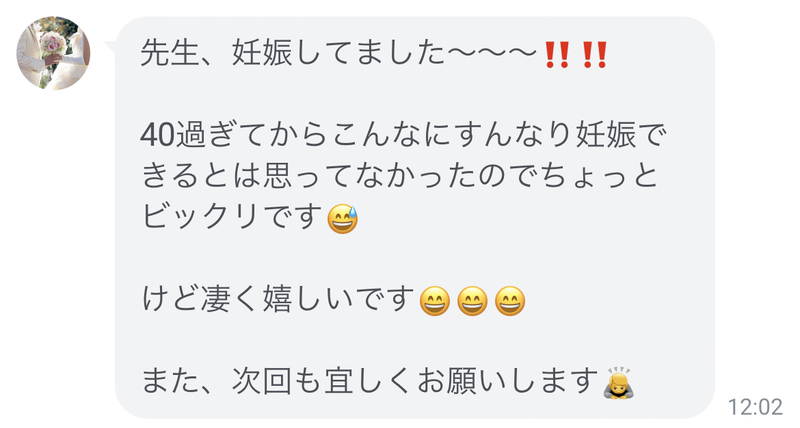Open the sender's bouquet profile picture
800x428 pixels.
[53, 53]
